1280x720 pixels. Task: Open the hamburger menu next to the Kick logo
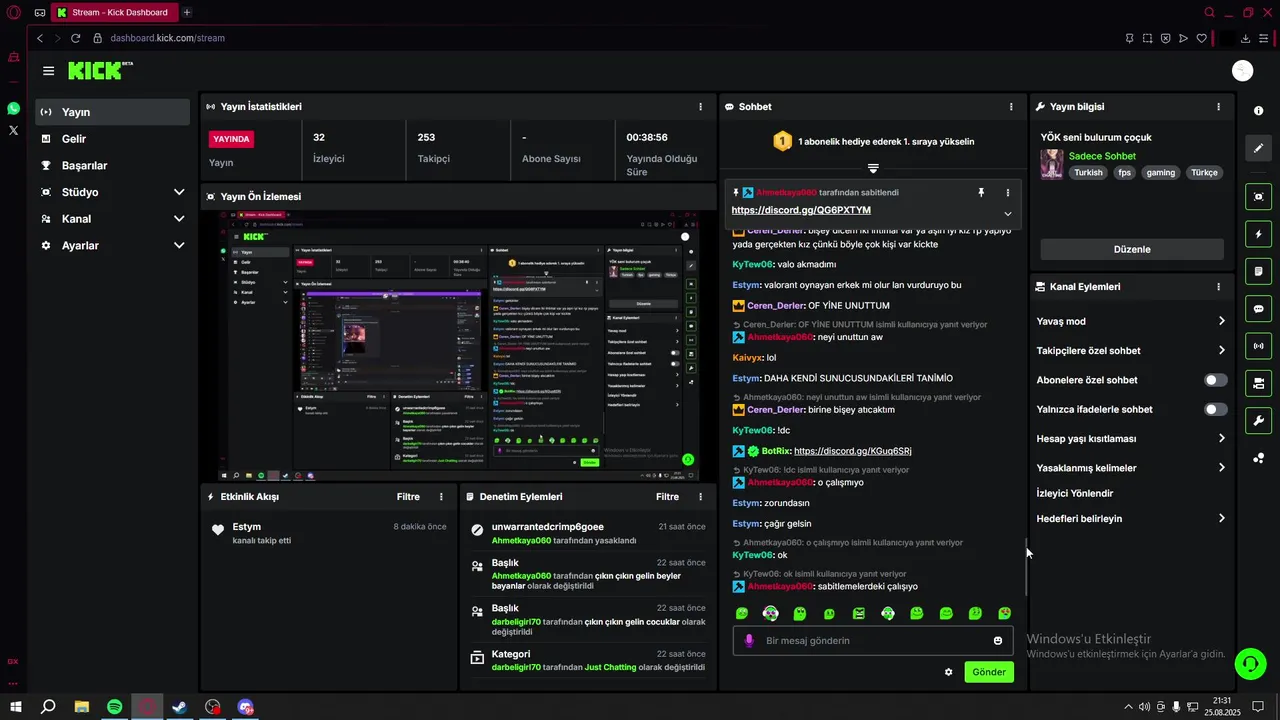48,71
